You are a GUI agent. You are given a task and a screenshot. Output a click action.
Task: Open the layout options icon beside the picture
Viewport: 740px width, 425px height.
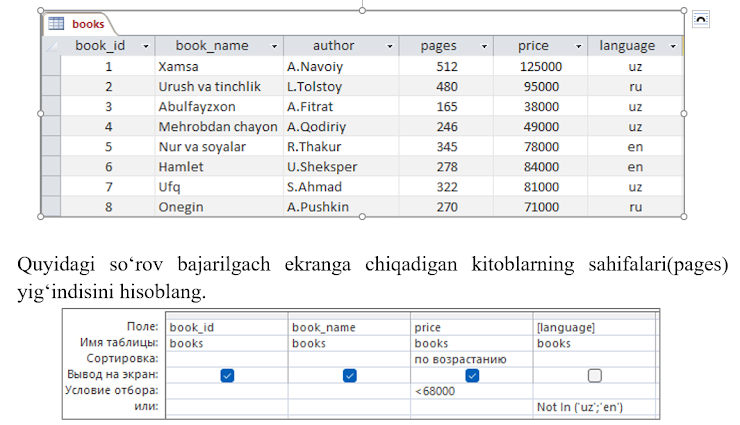[x=701, y=19]
